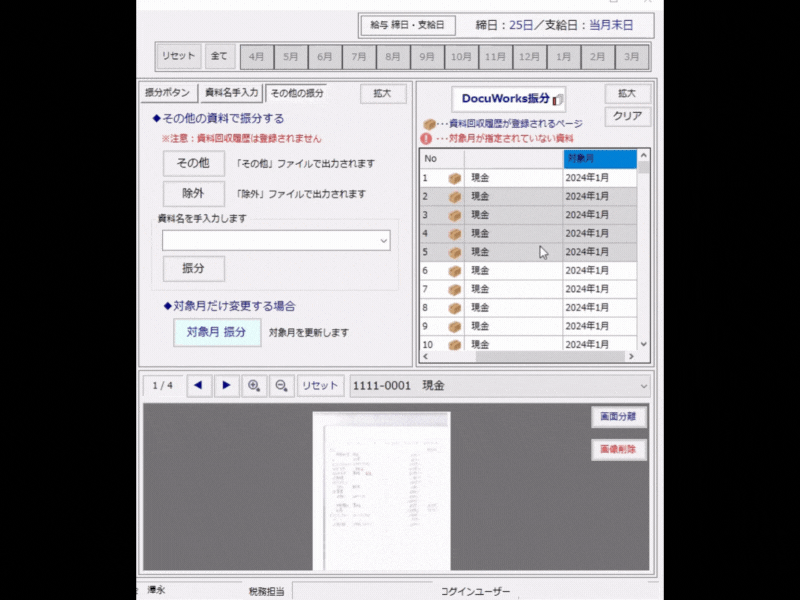800x600 pixels.
Task: Click the red 画像削除 button
Action: click(618, 450)
